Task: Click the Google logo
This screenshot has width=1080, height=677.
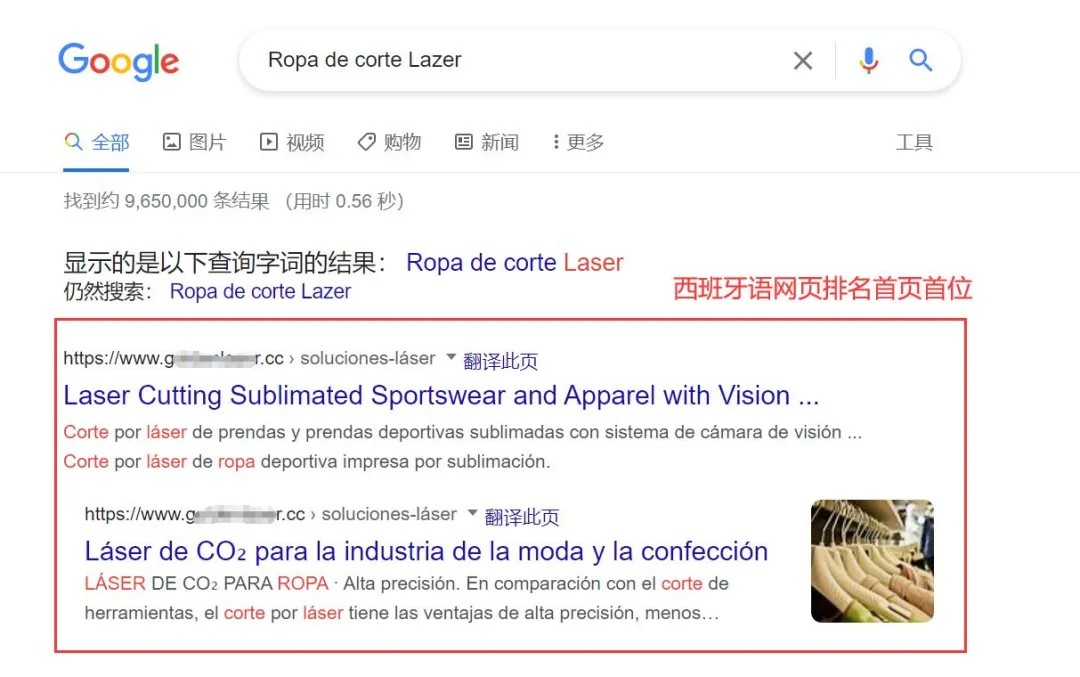Action: 118,61
